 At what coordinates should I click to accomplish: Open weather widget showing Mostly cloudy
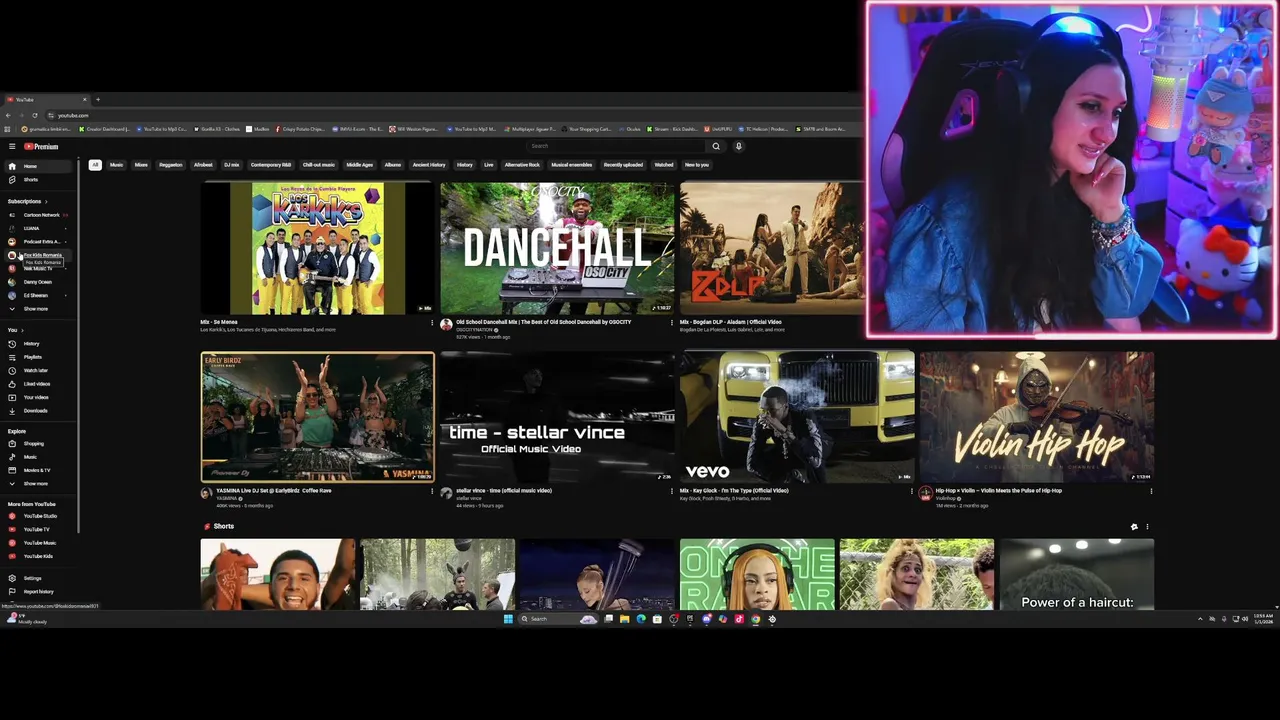pos(27,619)
